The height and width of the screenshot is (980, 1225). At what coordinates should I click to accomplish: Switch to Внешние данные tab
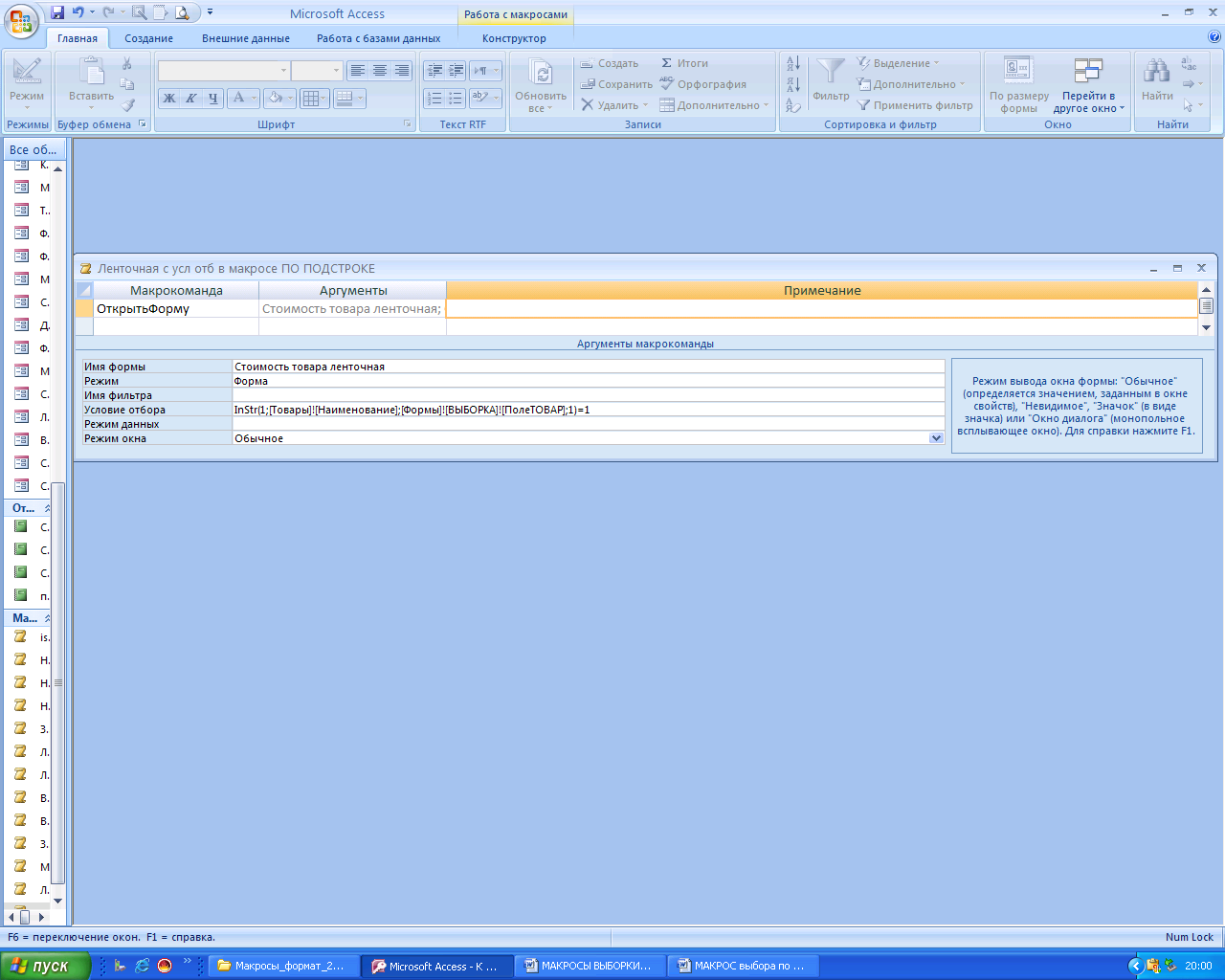(246, 38)
